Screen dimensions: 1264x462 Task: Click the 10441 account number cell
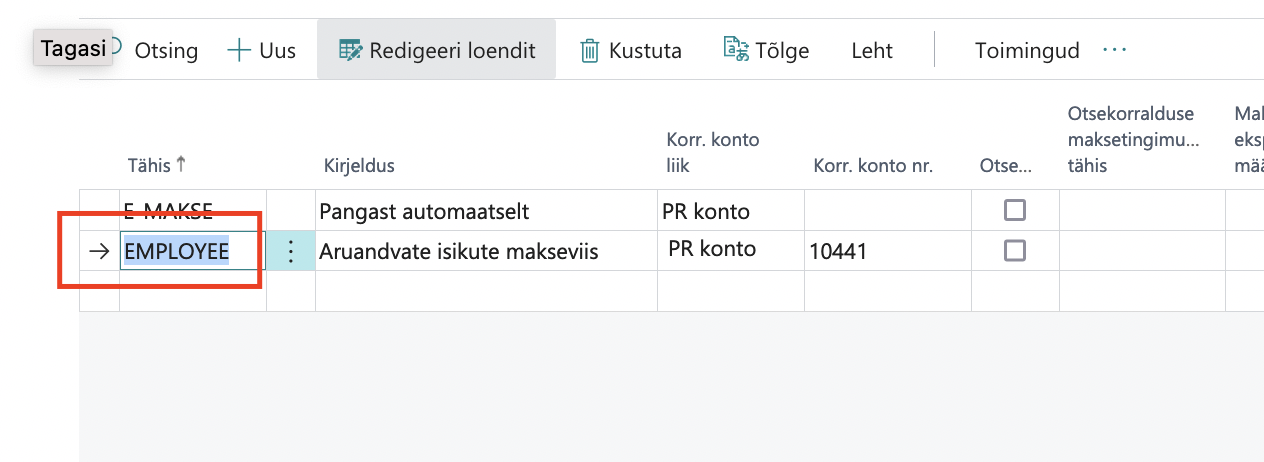[x=888, y=251]
